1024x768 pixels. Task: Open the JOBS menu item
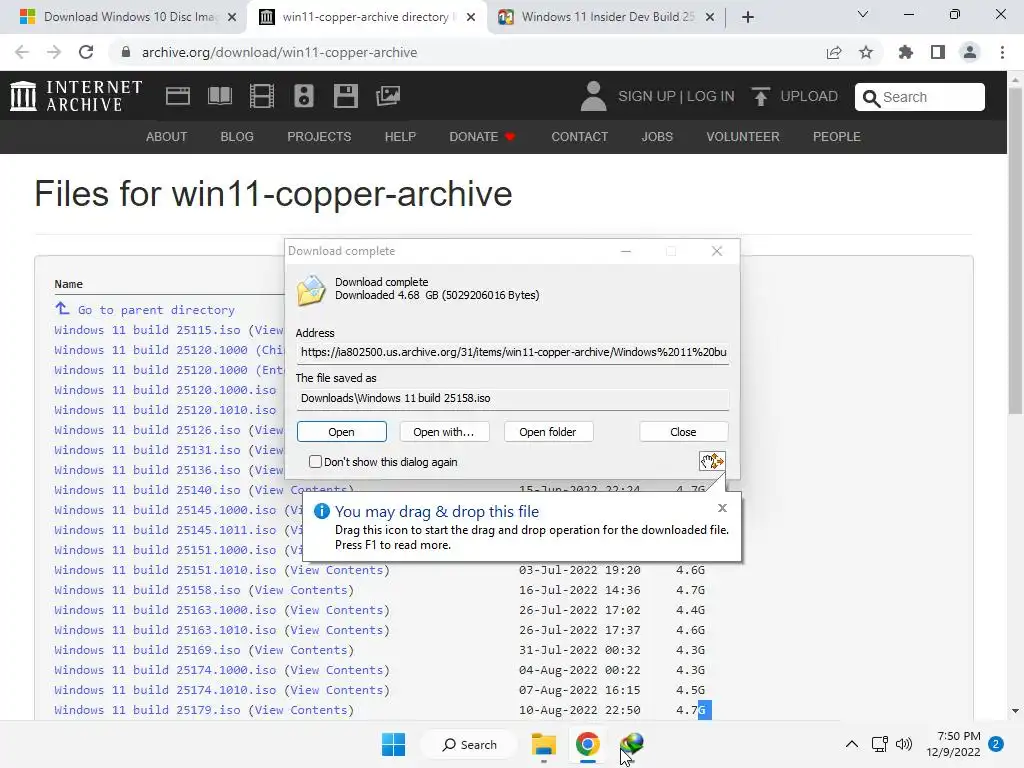(x=657, y=136)
